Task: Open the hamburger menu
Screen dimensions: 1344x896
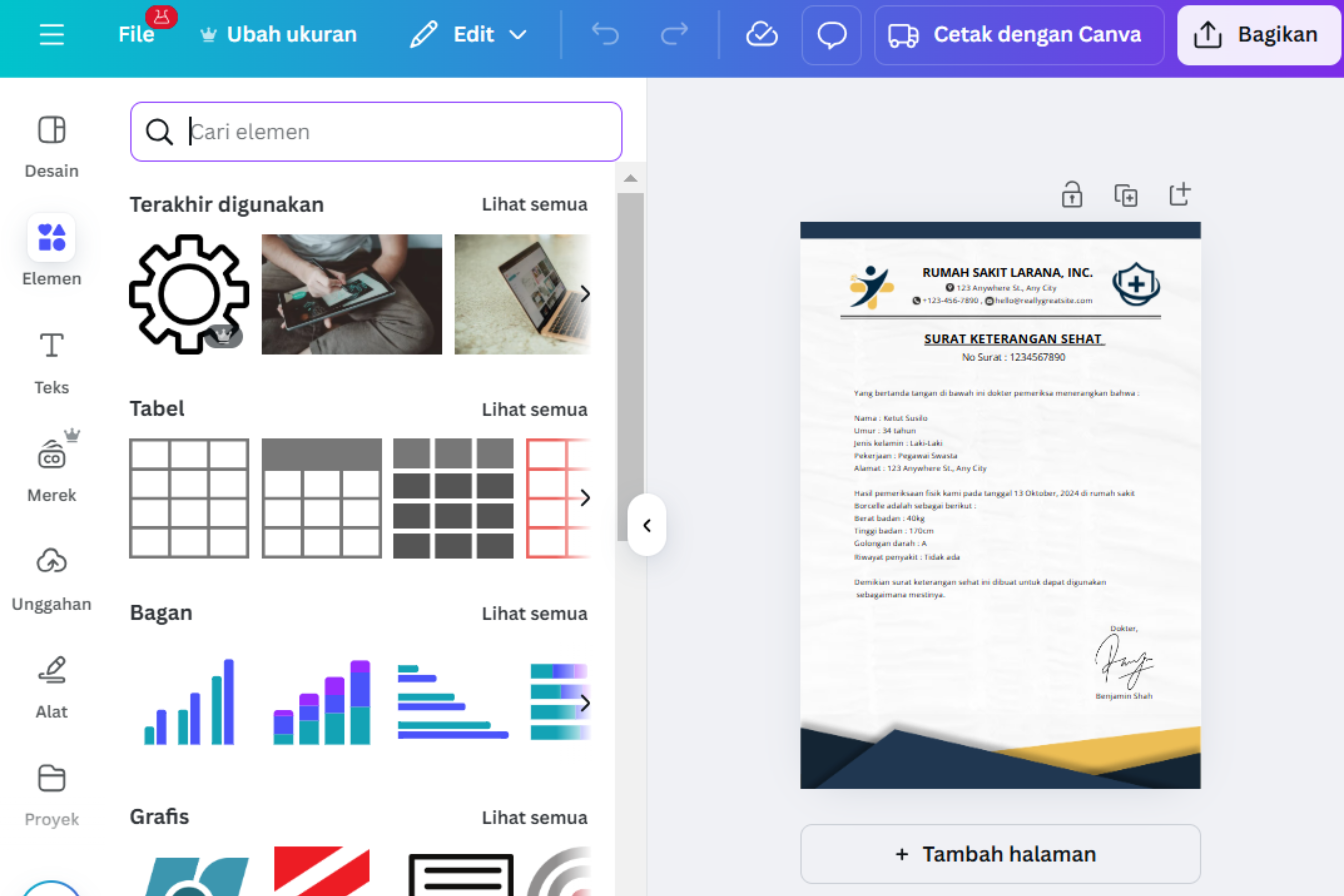Action: 51,34
